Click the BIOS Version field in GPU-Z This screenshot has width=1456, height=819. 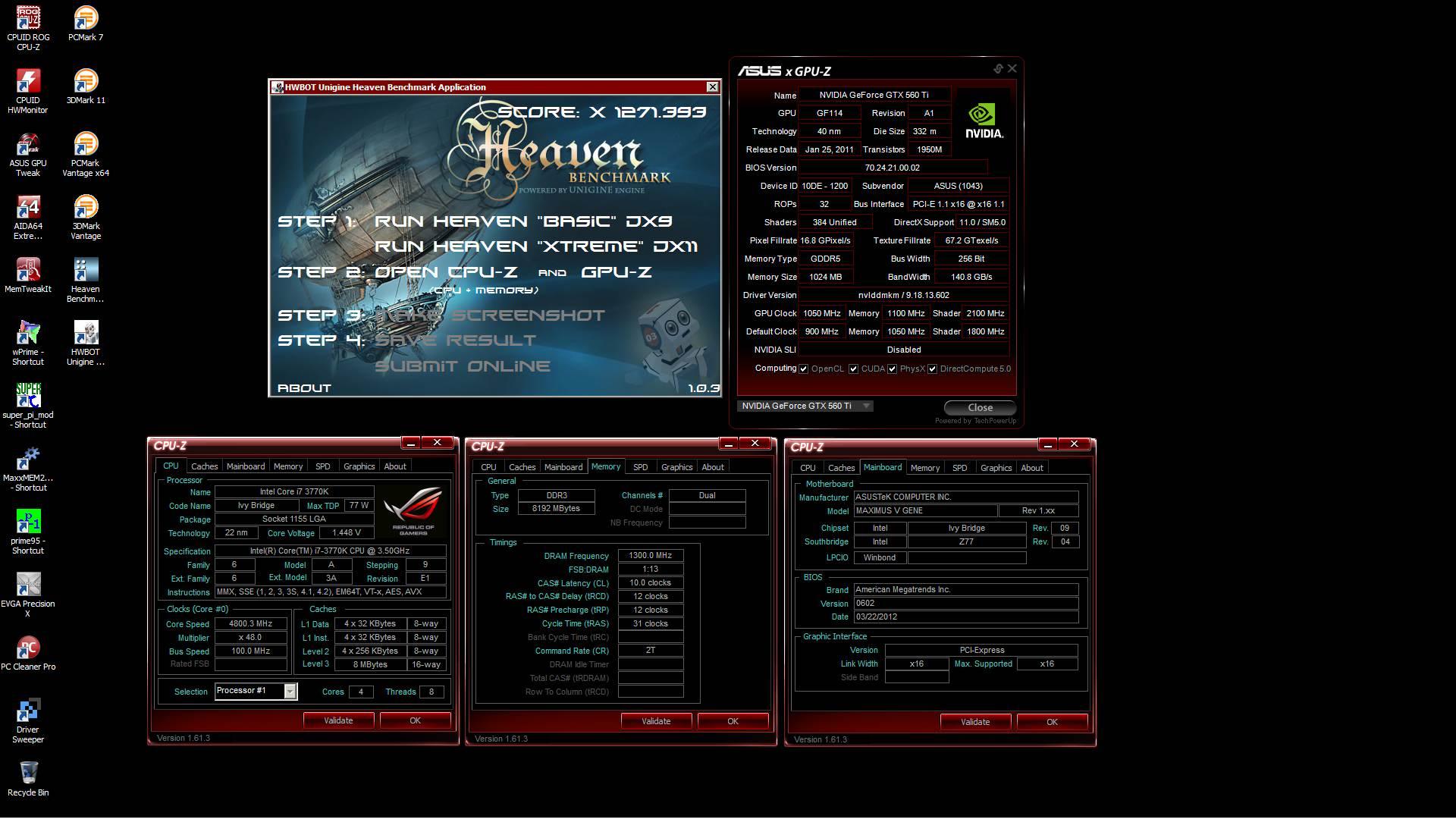click(x=893, y=168)
